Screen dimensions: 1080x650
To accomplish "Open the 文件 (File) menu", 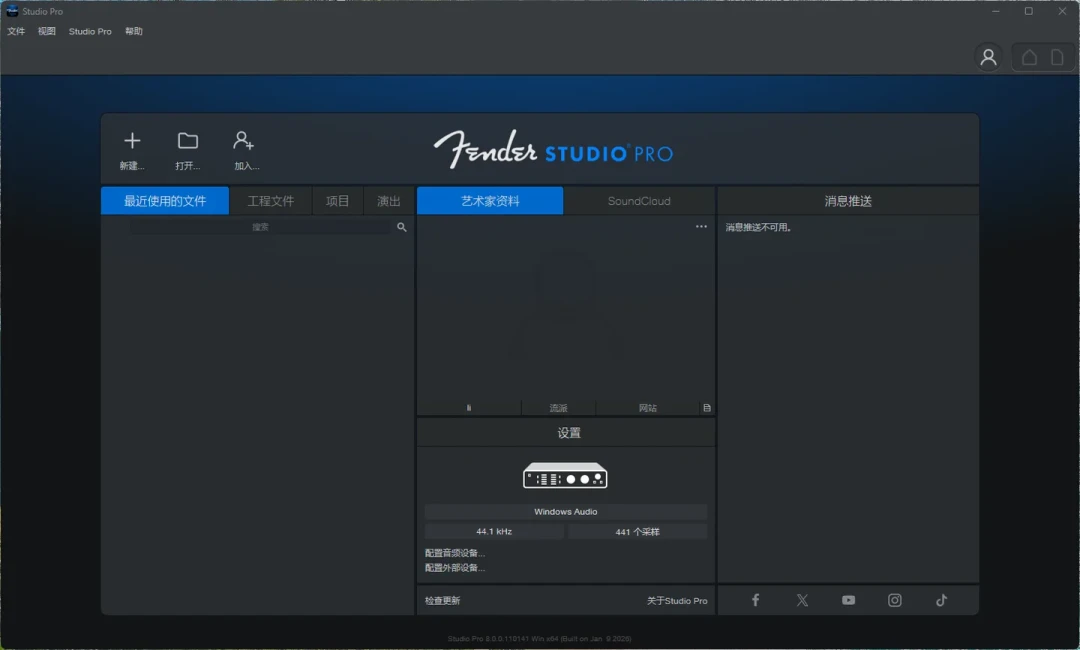I will pos(16,31).
